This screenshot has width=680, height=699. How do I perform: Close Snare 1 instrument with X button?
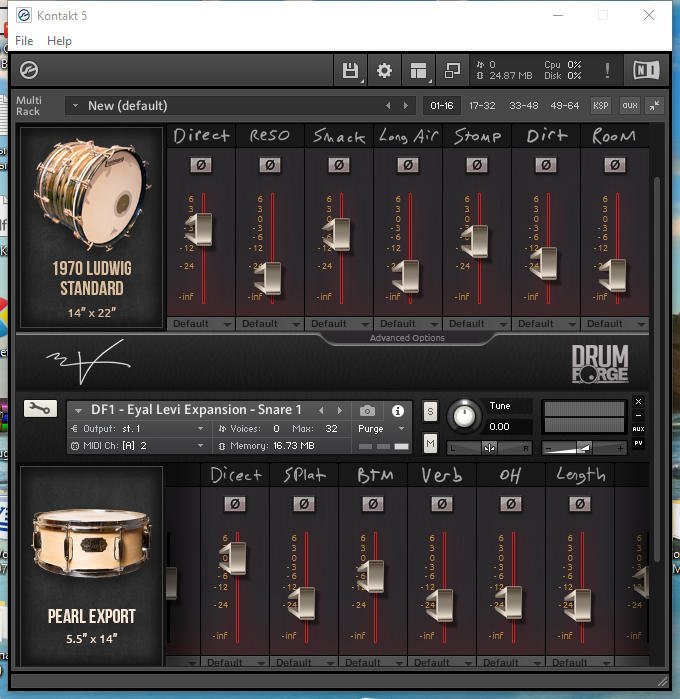639,402
